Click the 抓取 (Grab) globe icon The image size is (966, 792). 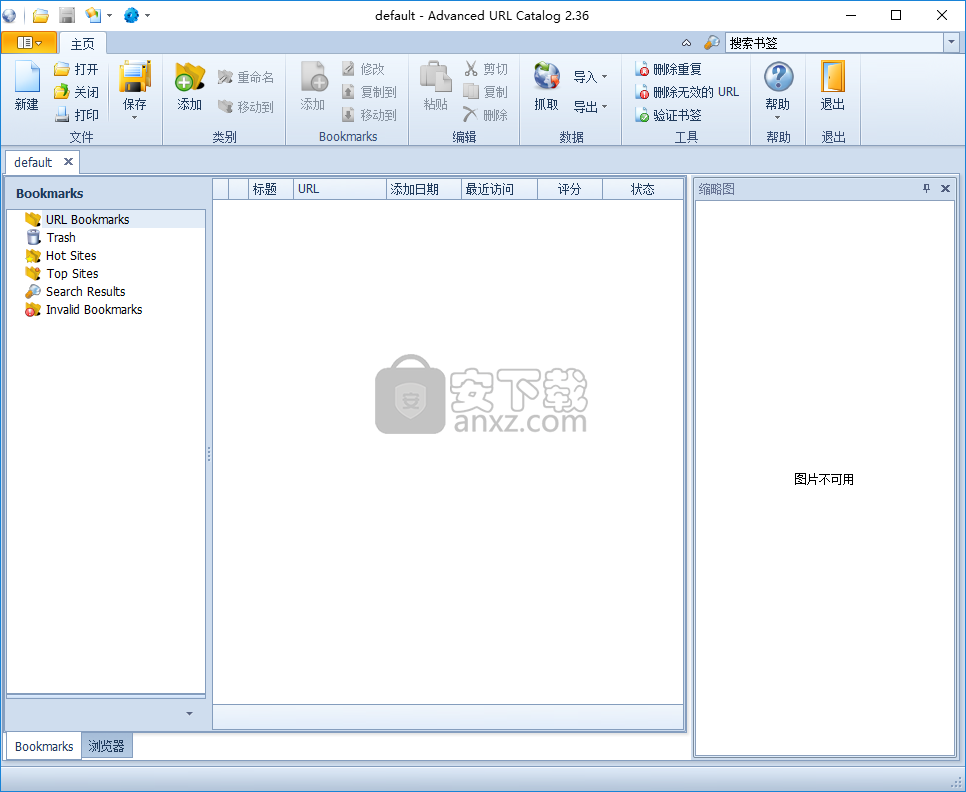pyautogui.click(x=546, y=80)
